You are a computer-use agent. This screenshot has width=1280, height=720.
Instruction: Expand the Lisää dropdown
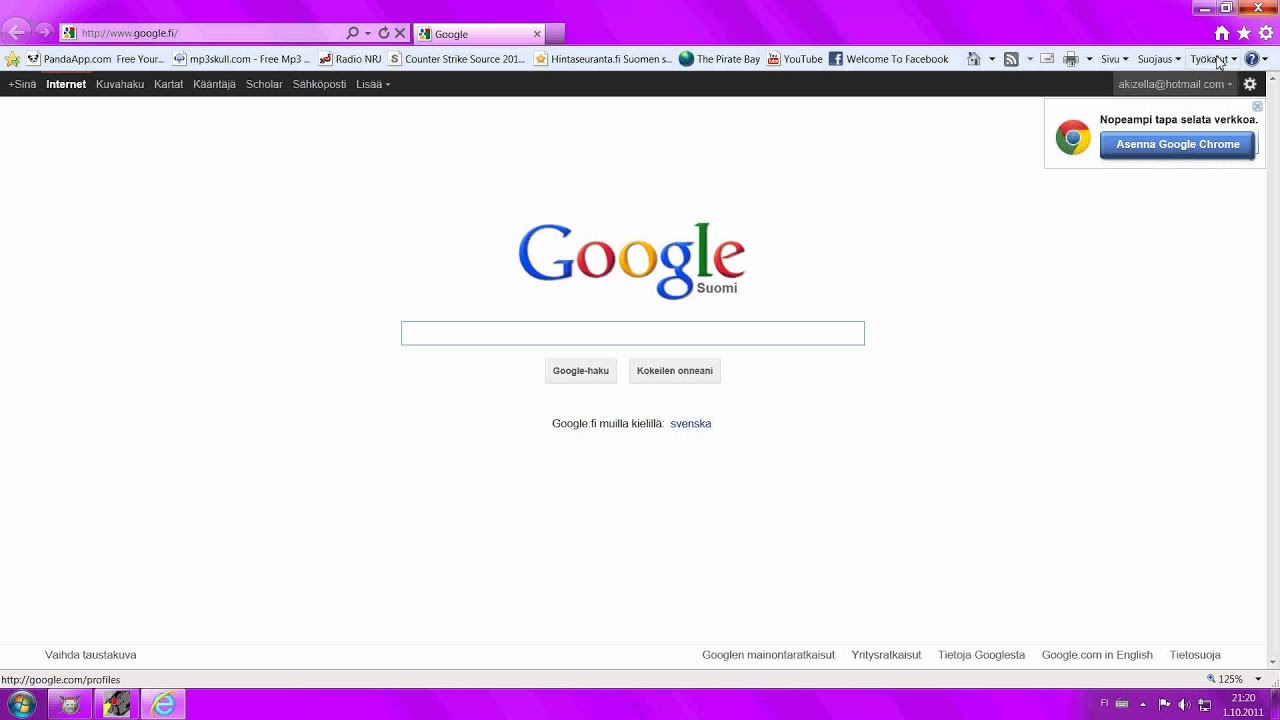(373, 84)
